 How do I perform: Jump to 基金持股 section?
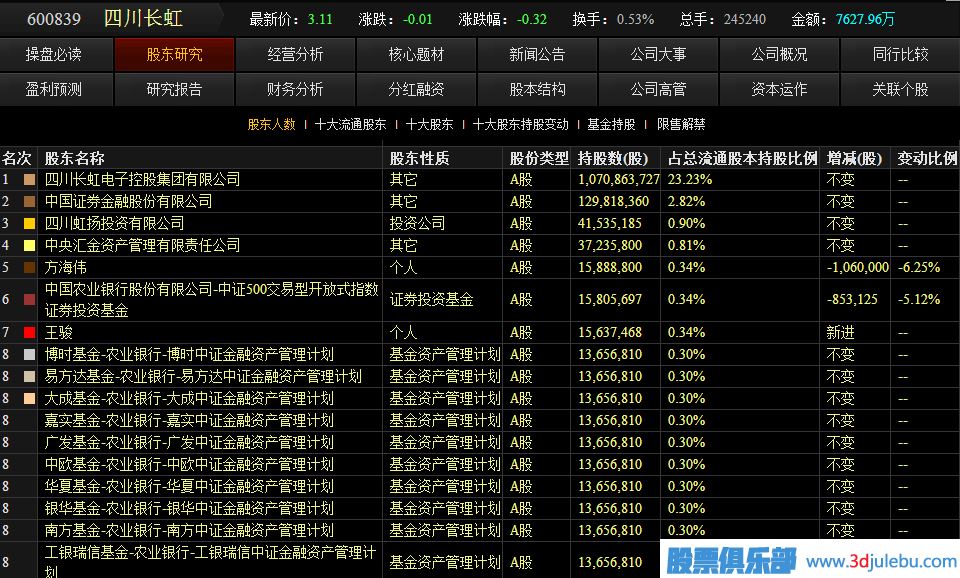pyautogui.click(x=611, y=124)
